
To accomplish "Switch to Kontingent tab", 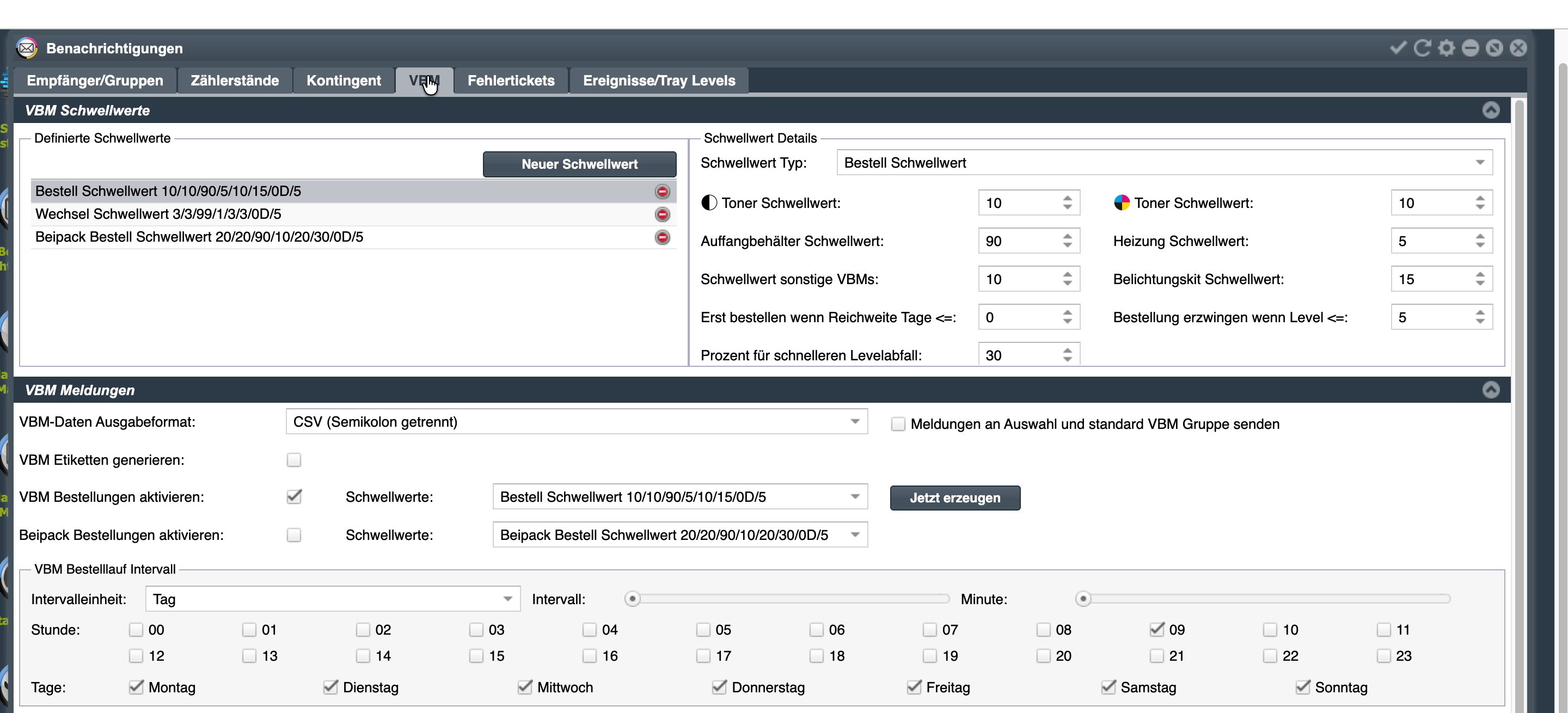I will [344, 81].
